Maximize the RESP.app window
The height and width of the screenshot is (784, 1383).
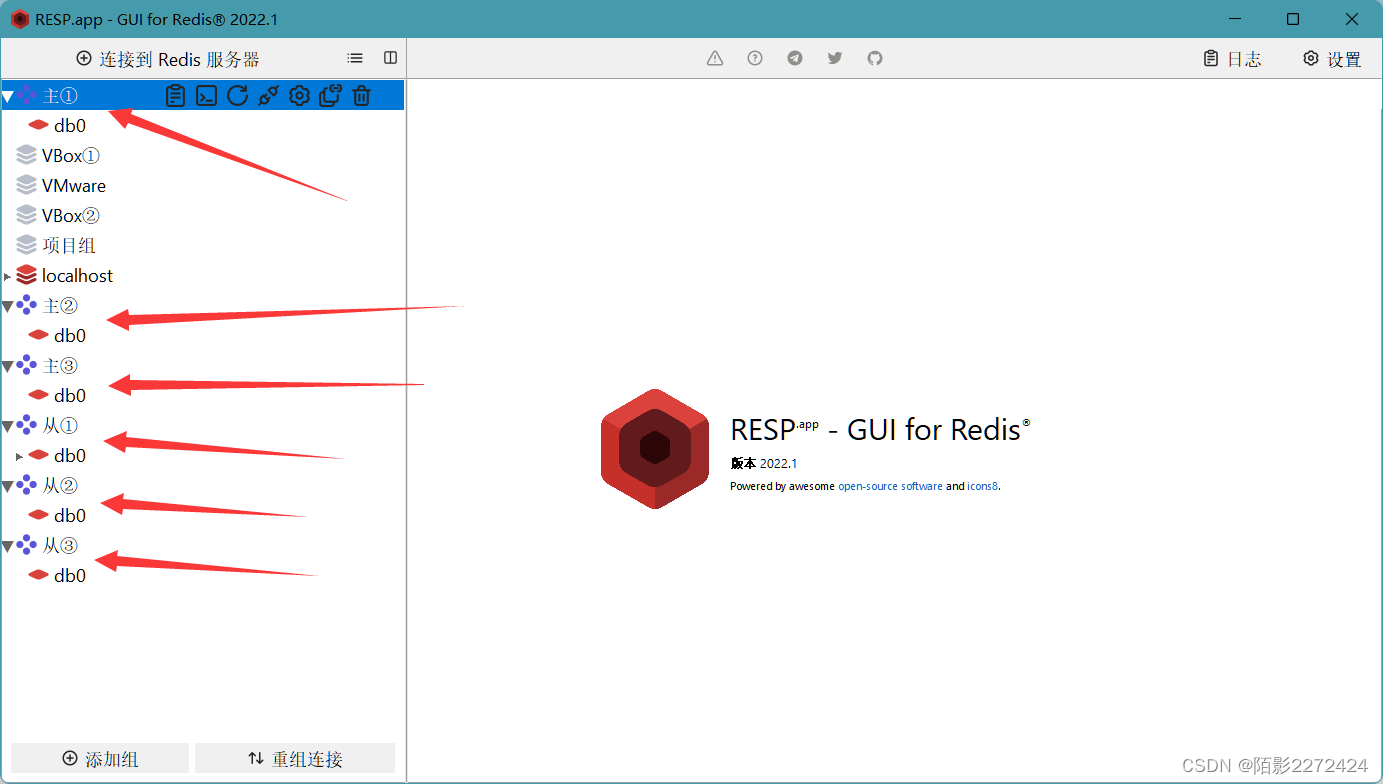point(1293,19)
